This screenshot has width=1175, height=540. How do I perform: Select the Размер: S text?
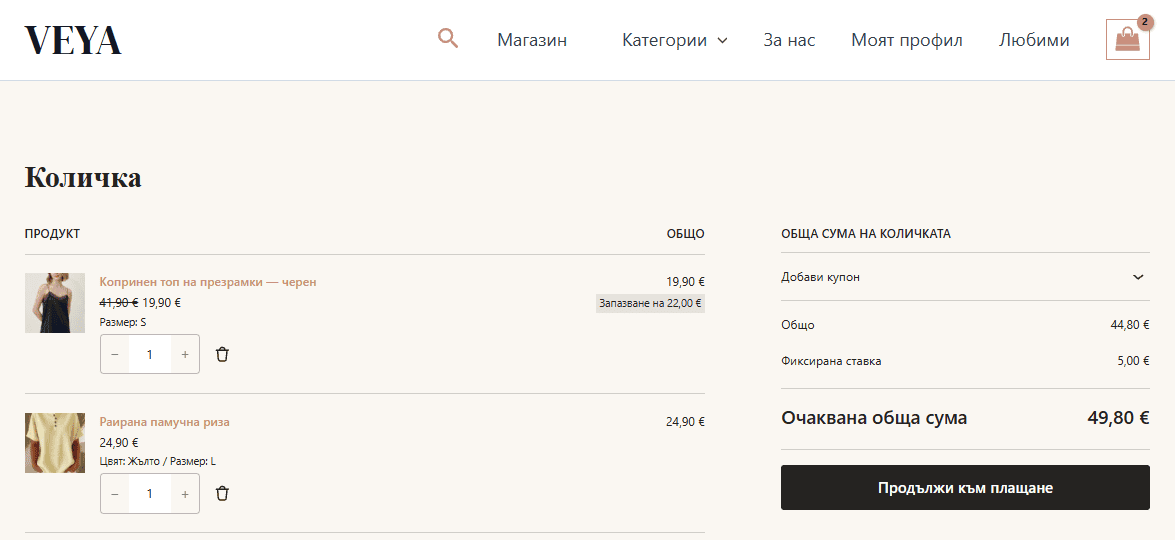pos(123,322)
